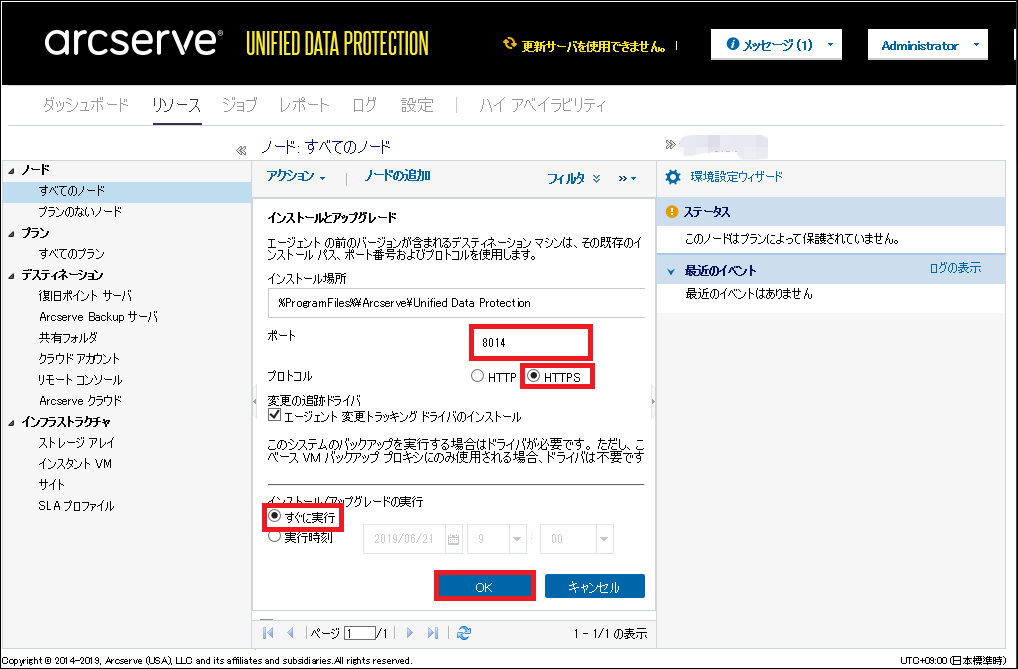Collapse the 最近のイベント section

[671, 271]
